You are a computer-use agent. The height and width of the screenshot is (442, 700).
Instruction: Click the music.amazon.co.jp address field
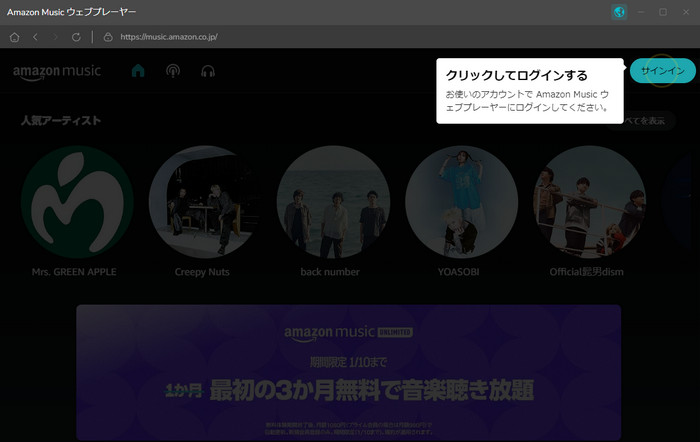169,37
